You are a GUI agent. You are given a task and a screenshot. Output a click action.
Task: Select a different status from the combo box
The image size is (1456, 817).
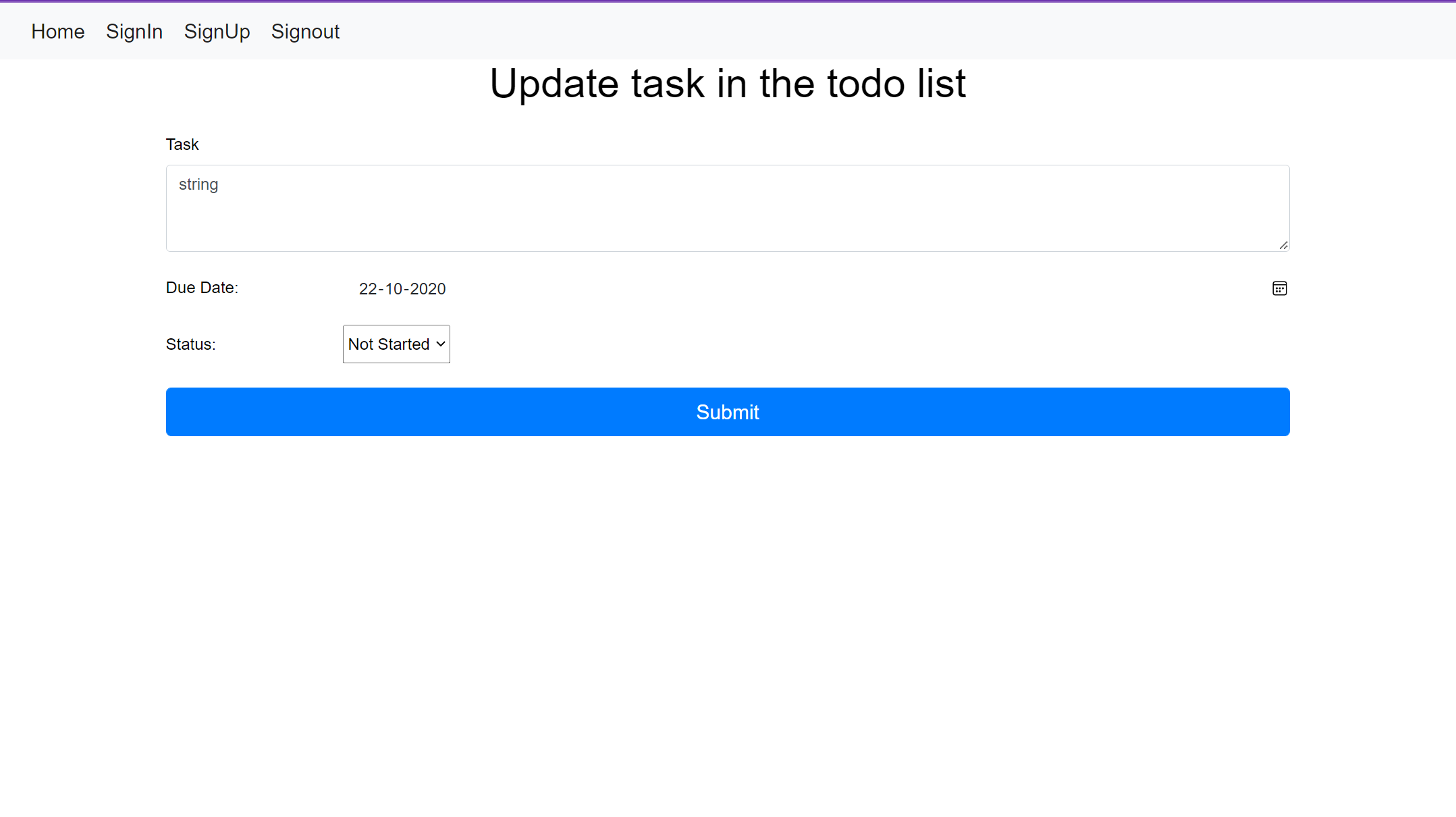coord(396,344)
